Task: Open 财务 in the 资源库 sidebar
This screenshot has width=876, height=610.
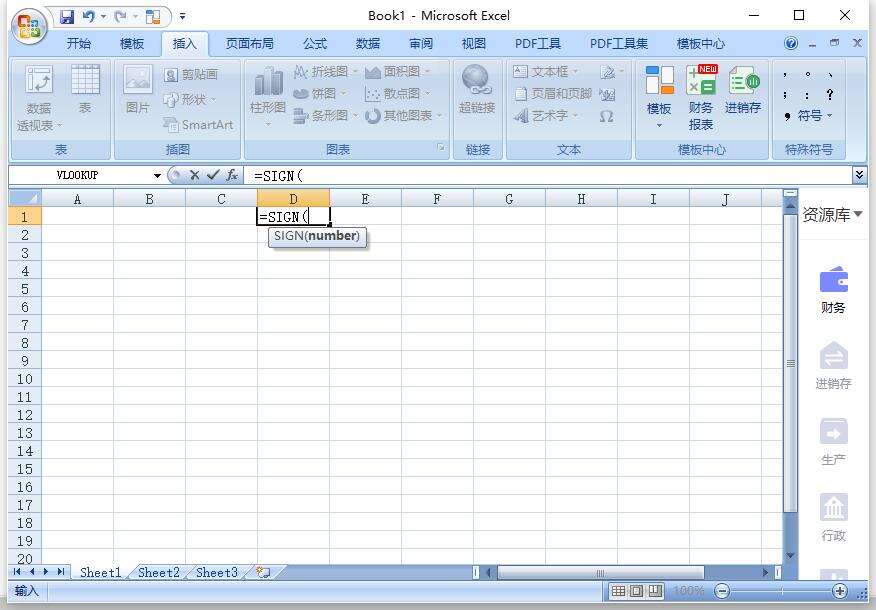Action: pos(833,290)
